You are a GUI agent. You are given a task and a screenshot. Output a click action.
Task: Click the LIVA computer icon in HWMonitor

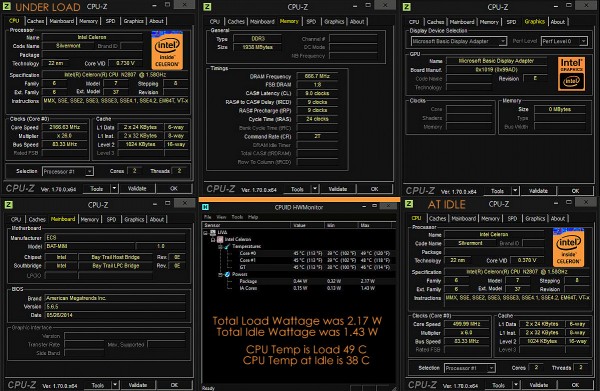(213, 232)
